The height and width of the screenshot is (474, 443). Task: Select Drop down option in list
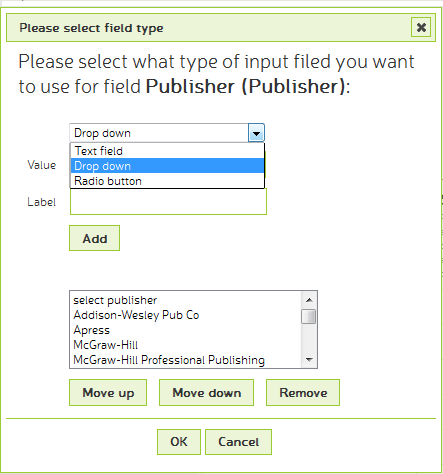coord(167,166)
